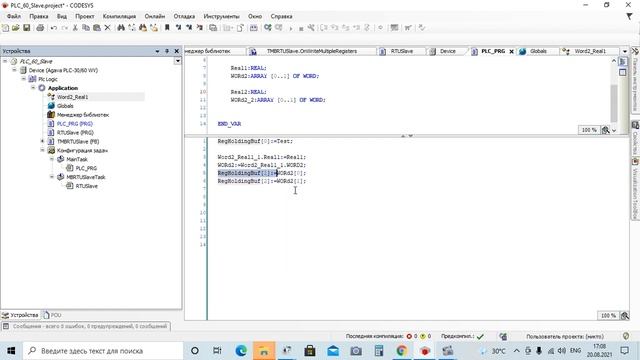Viewport: 640px width, 360px height.
Task: Click the New file toolbar icon
Action: pyautogui.click(x=5, y=28)
